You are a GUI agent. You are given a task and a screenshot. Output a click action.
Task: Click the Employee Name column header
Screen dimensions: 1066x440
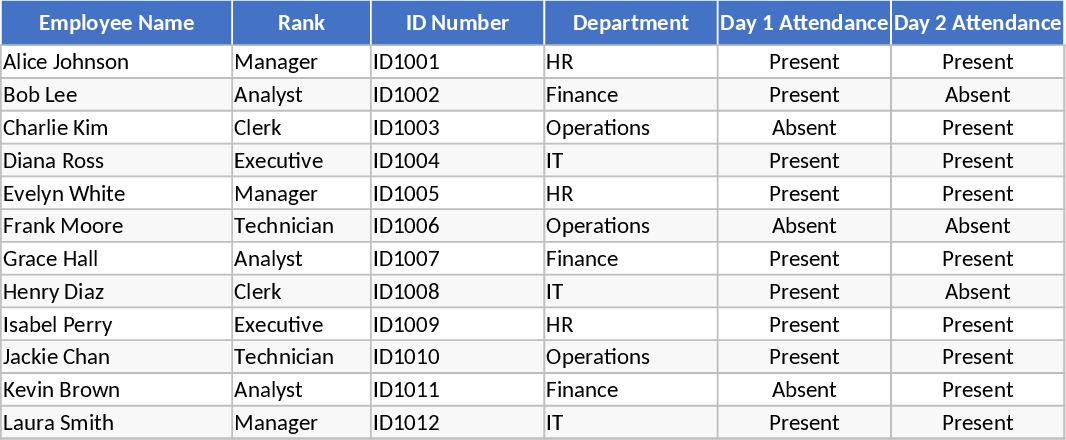pyautogui.click(x=116, y=23)
